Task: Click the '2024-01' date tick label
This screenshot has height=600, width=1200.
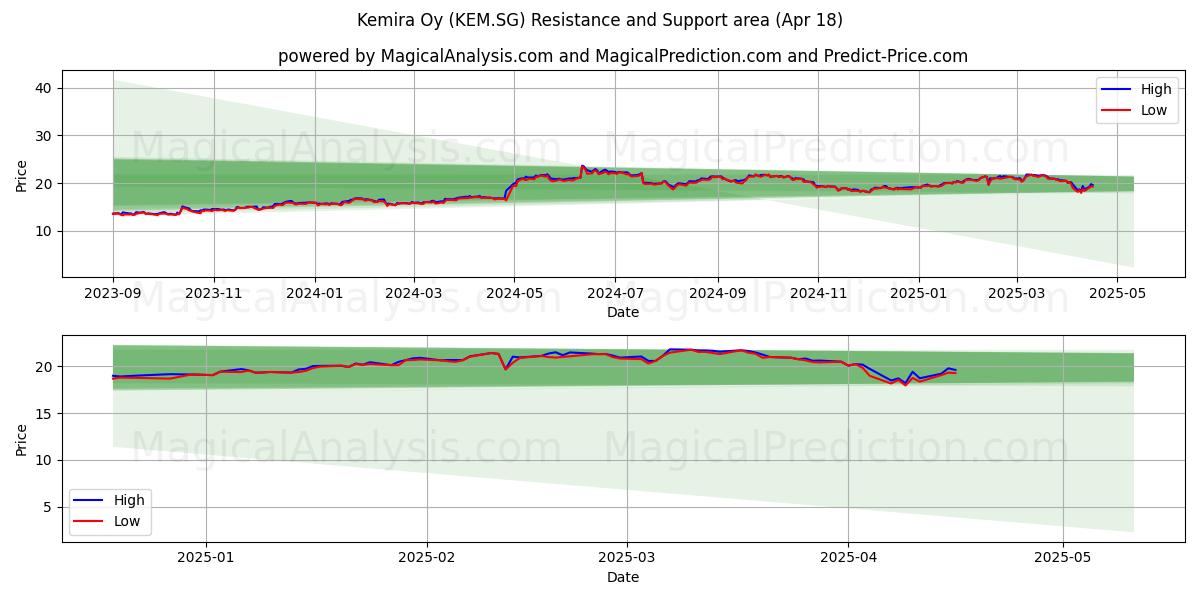Action: point(315,295)
